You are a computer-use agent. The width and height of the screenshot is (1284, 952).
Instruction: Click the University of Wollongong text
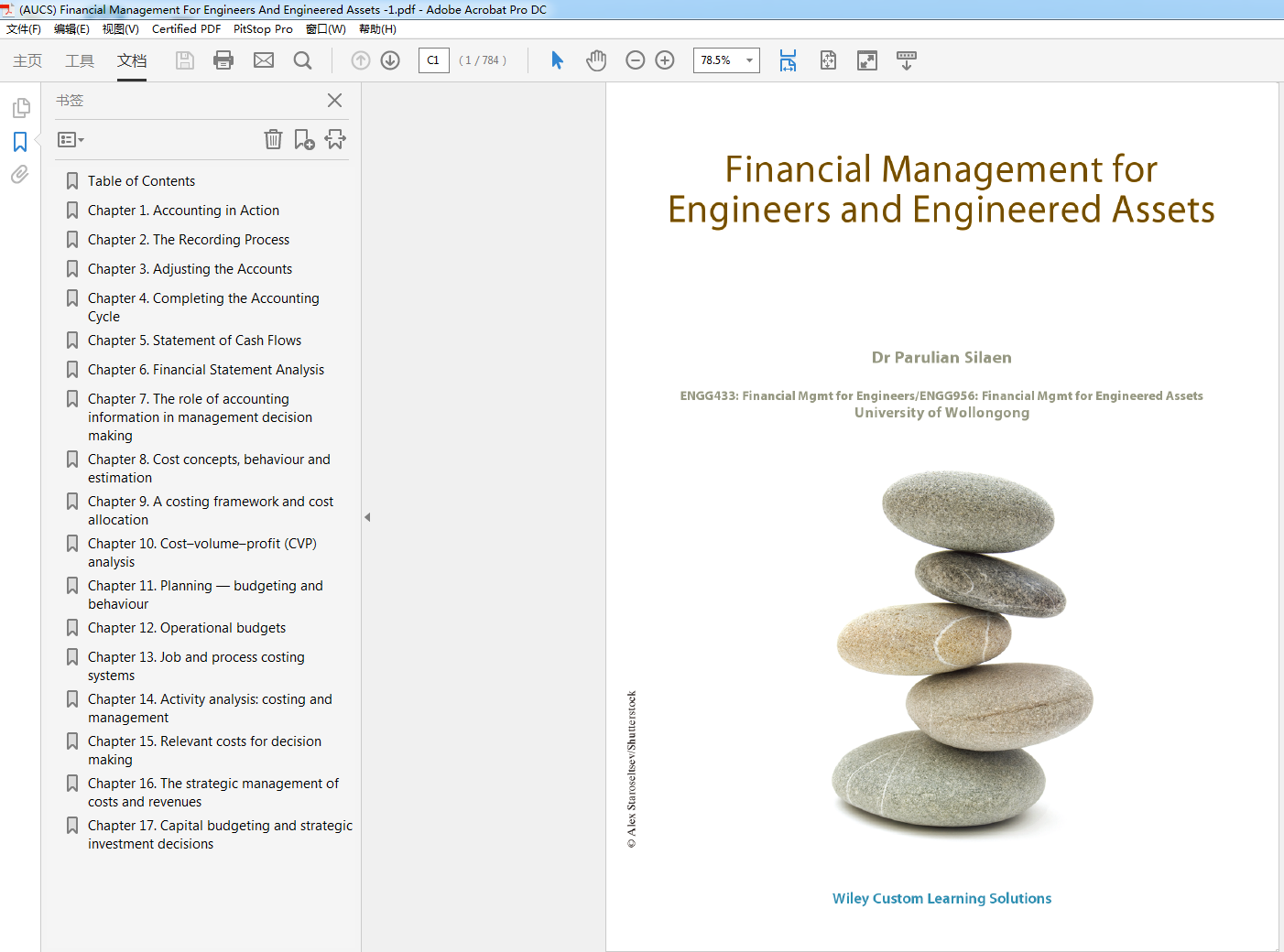click(x=941, y=413)
